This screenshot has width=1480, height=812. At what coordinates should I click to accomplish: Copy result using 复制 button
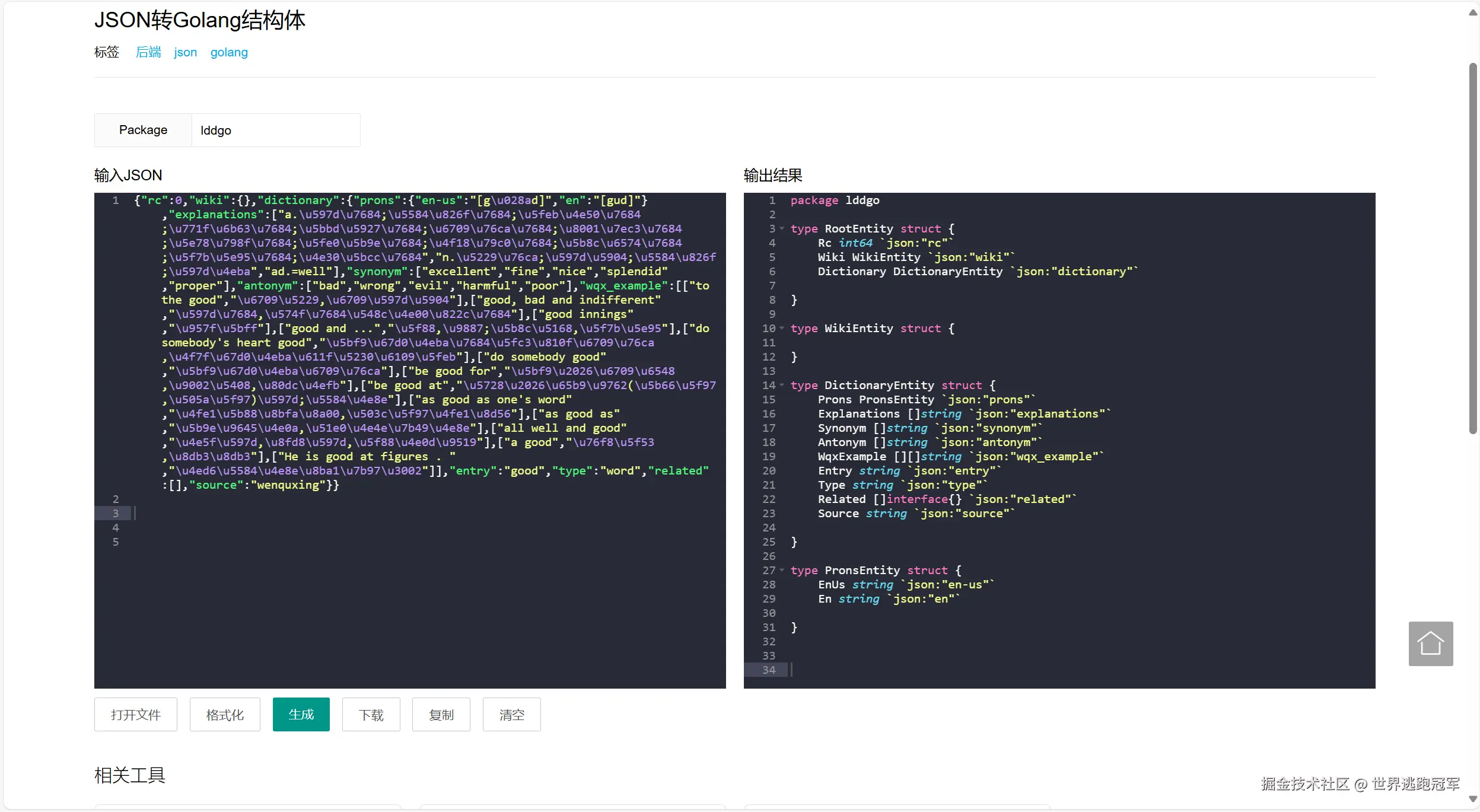pos(441,715)
